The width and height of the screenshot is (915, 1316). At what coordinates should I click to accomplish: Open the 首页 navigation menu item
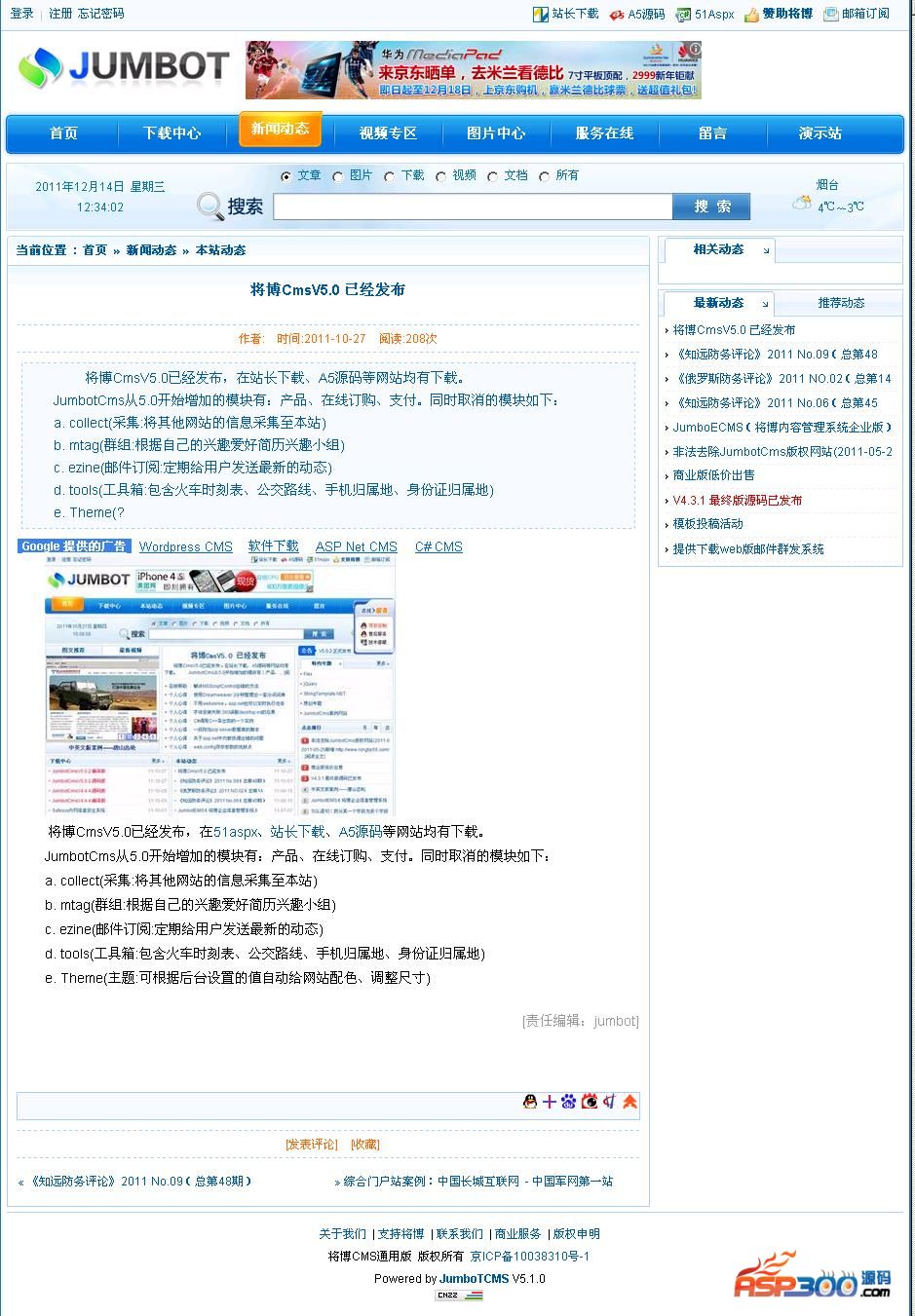[x=63, y=133]
